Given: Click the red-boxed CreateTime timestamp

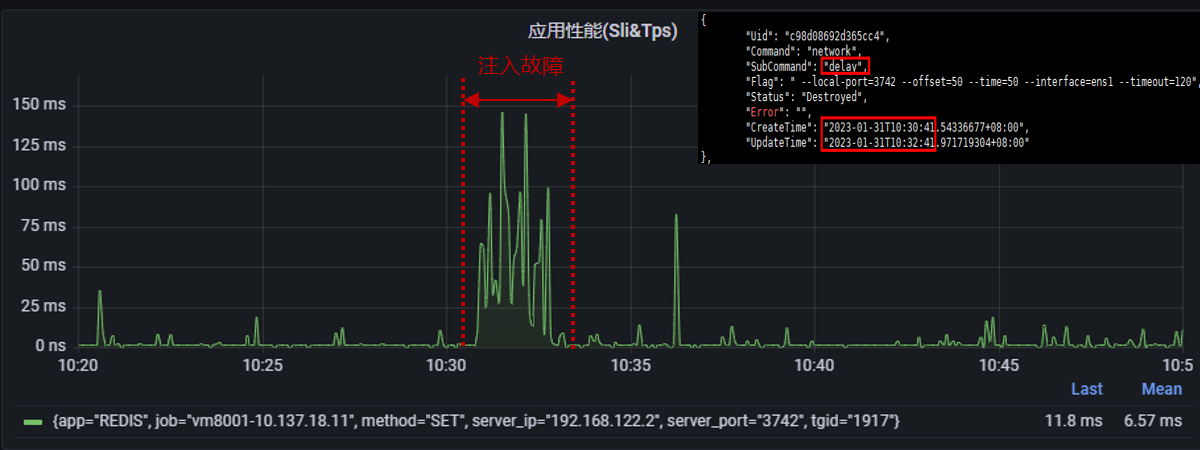Looking at the screenshot, I should click(x=878, y=129).
